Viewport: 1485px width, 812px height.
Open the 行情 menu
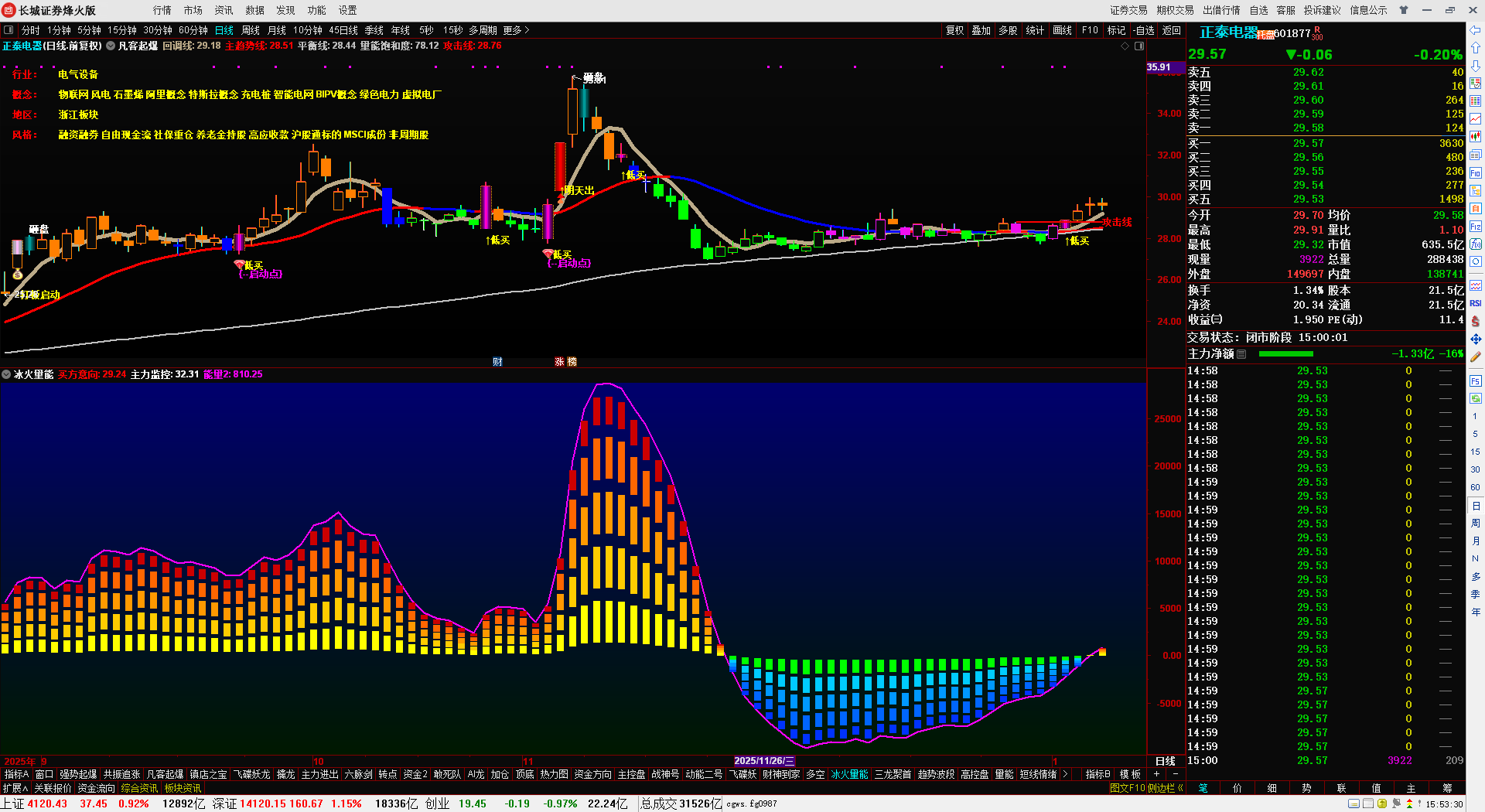162,10
